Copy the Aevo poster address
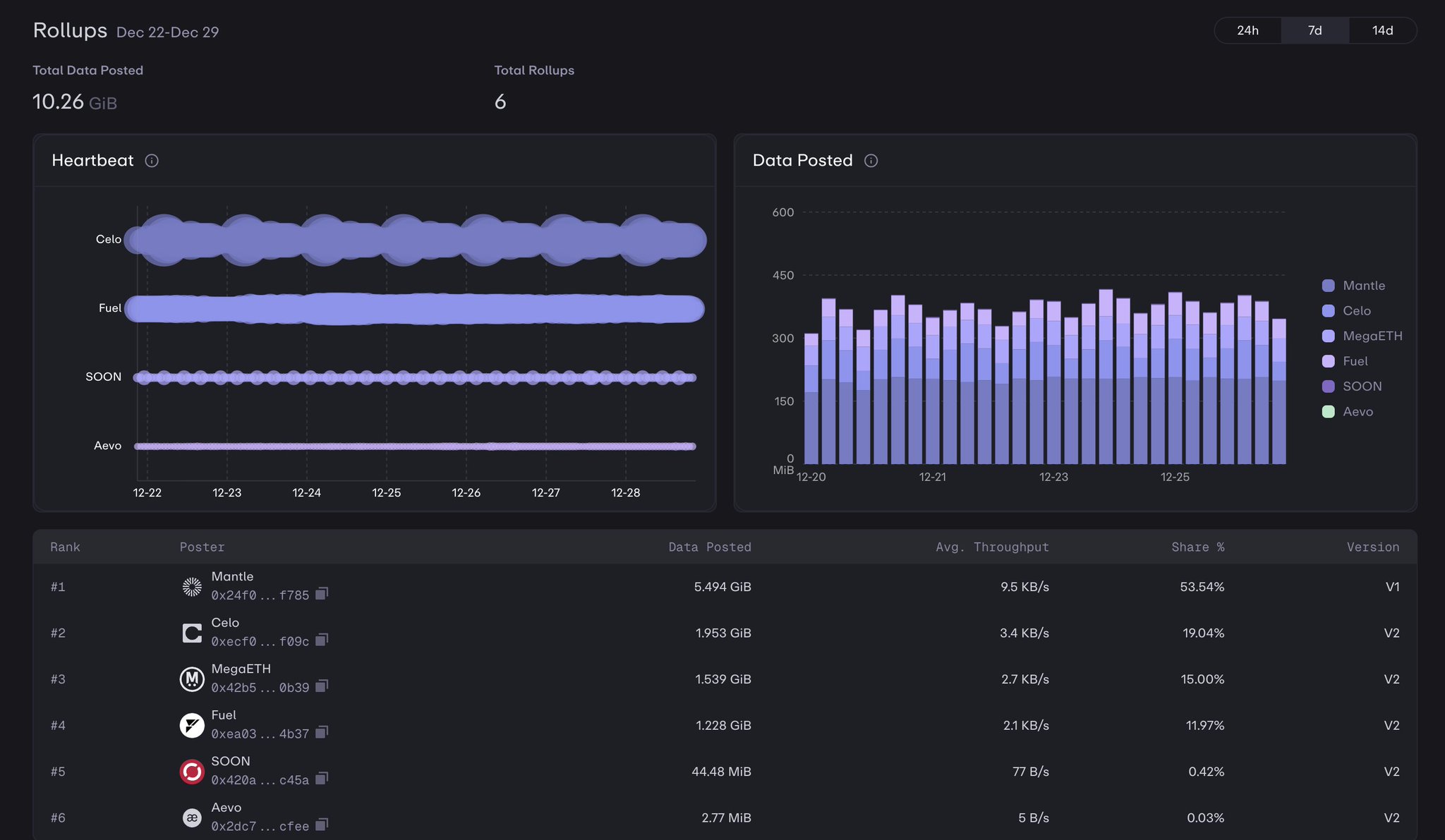Screen dimensions: 1445x840 pos(322,825)
